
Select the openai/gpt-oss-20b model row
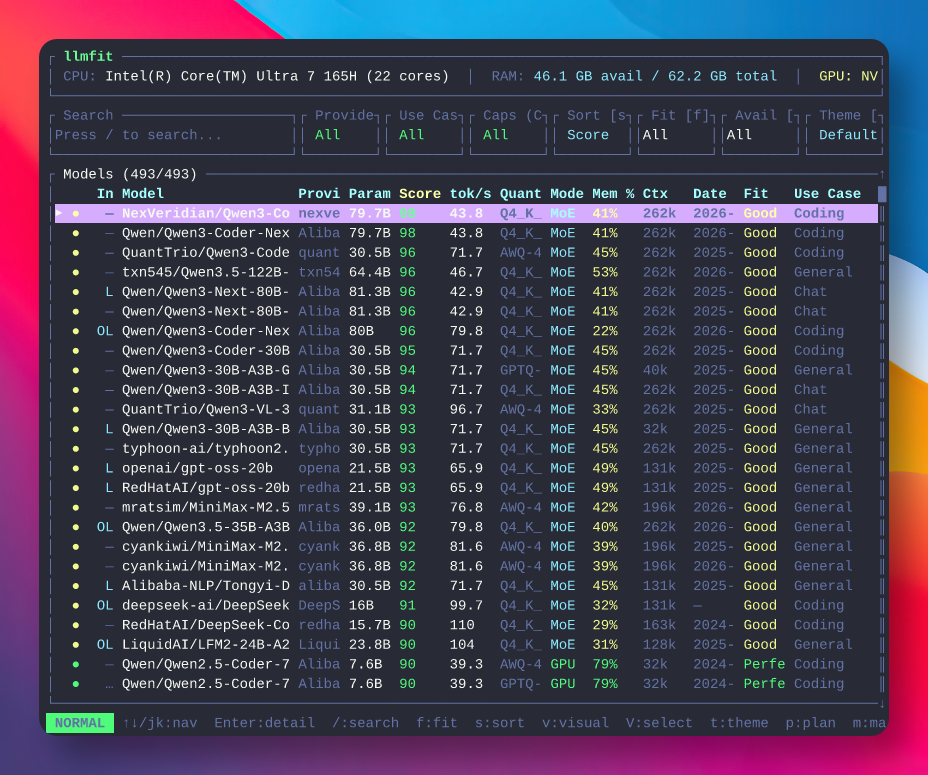pos(466,468)
